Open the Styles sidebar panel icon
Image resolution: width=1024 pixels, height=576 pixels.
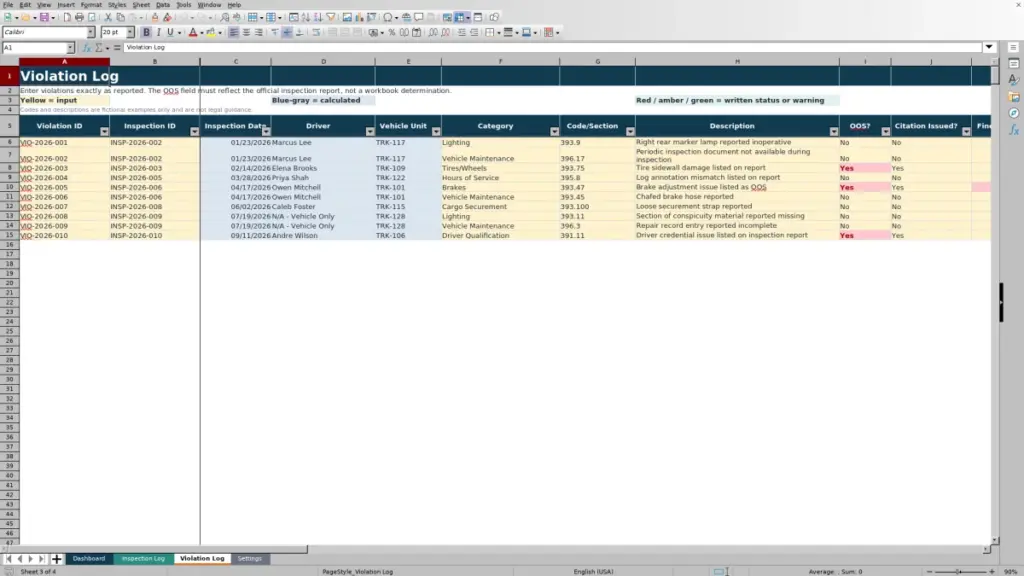click(x=1014, y=80)
